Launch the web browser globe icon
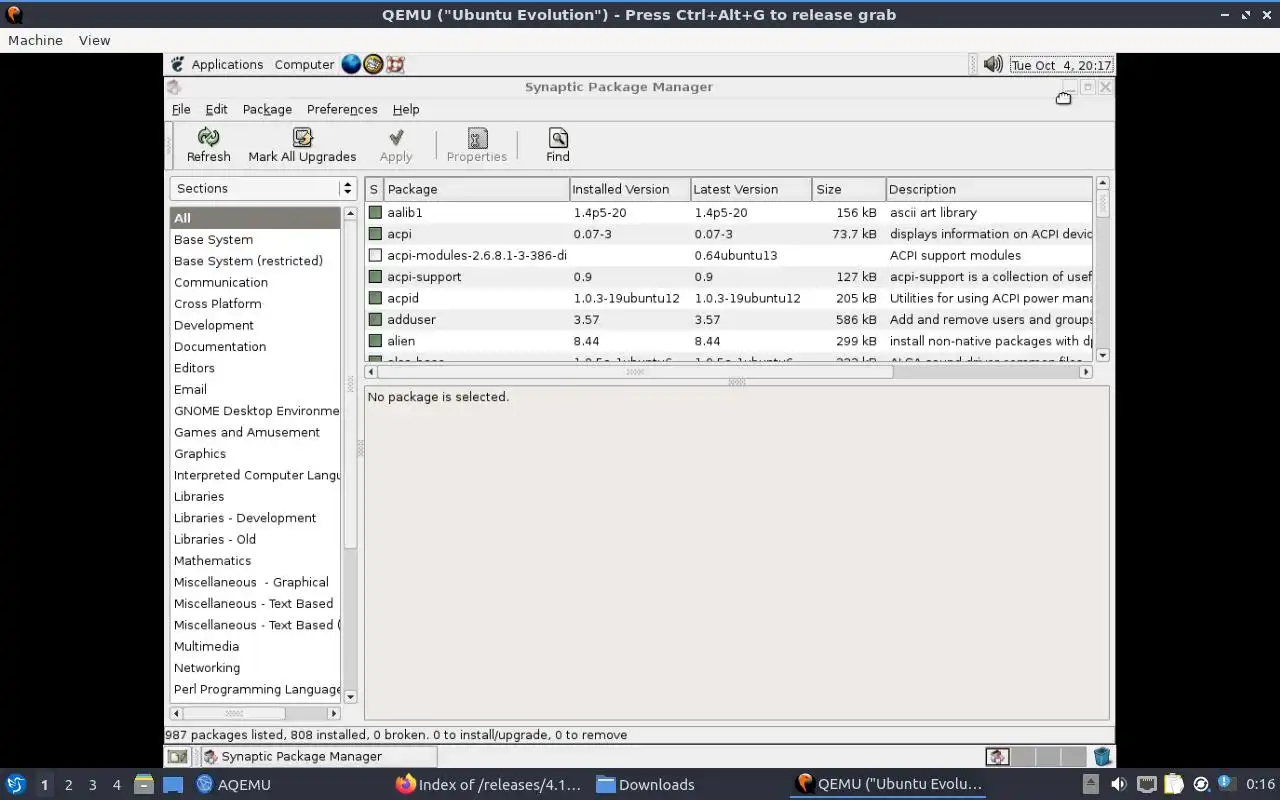The height and width of the screenshot is (800, 1280). (351, 64)
